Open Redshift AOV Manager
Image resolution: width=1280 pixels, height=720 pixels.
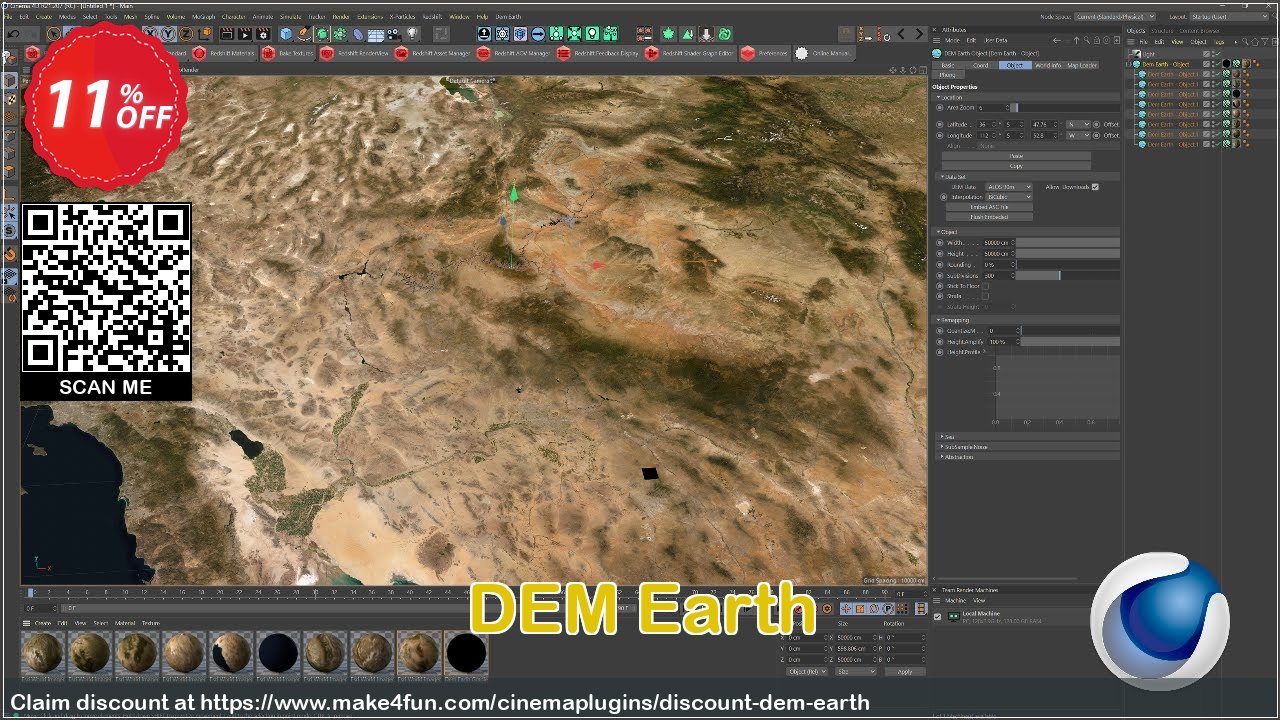[x=514, y=53]
